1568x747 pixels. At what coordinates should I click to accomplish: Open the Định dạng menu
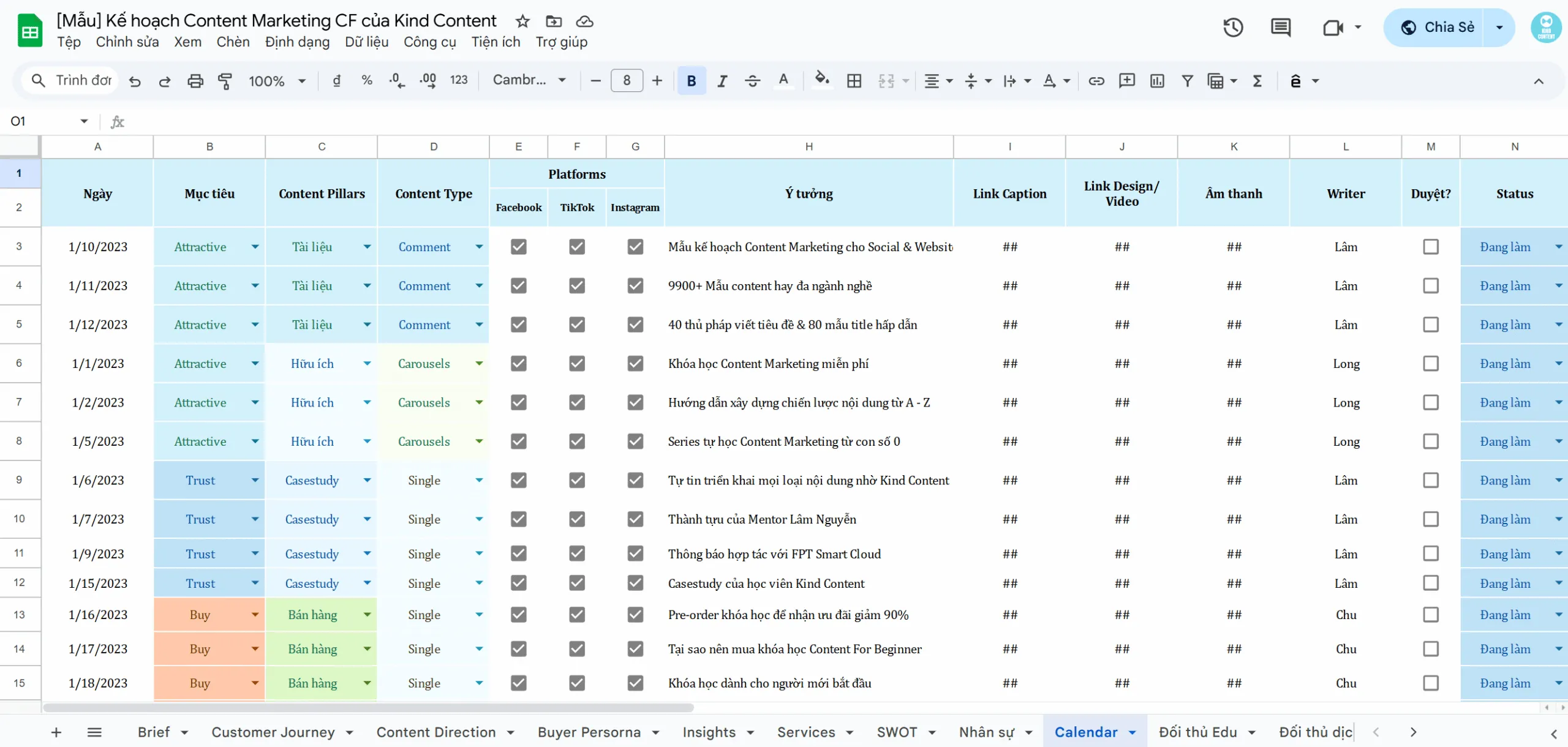click(297, 42)
